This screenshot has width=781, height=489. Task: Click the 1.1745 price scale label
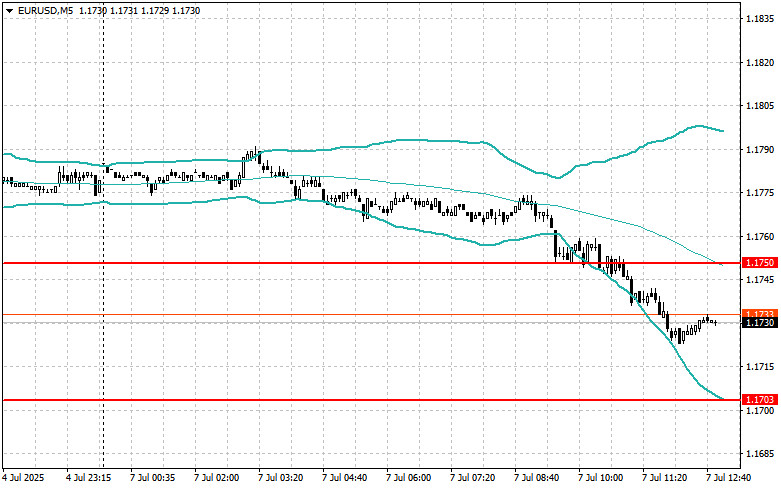[760, 280]
